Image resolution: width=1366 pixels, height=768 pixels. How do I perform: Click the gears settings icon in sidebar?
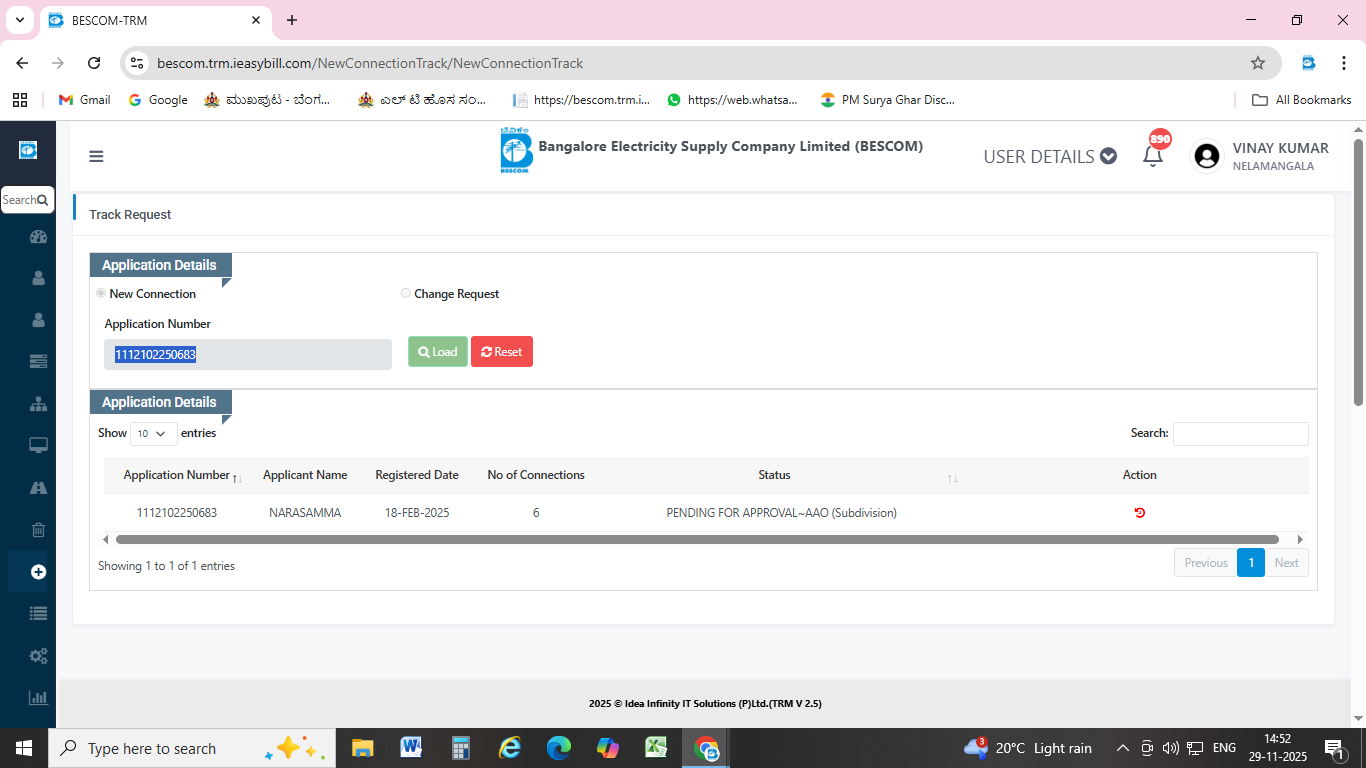(x=38, y=656)
